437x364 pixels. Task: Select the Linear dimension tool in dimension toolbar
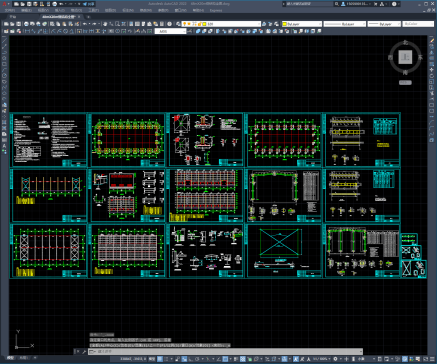[27, 31]
